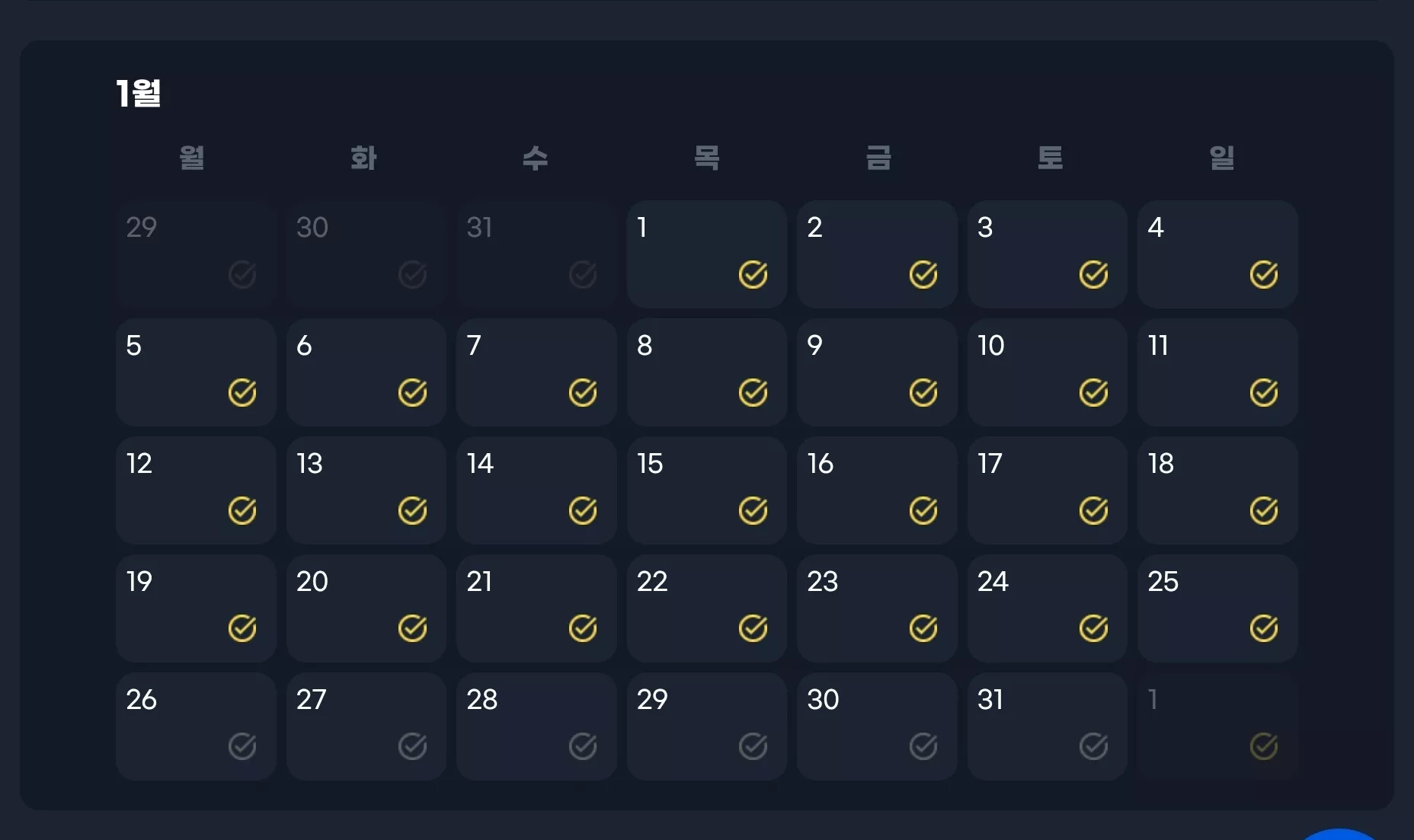
Task: Click the 일 weekday header
Action: click(1222, 158)
